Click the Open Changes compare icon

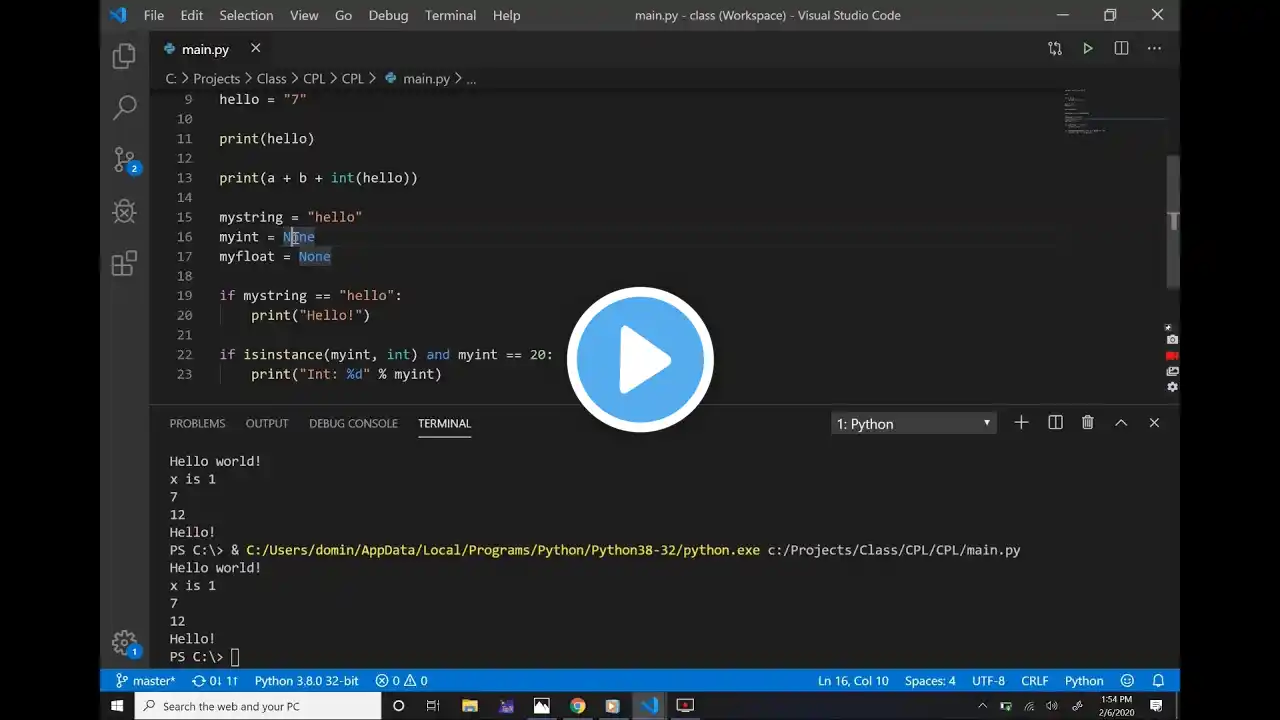click(1055, 48)
